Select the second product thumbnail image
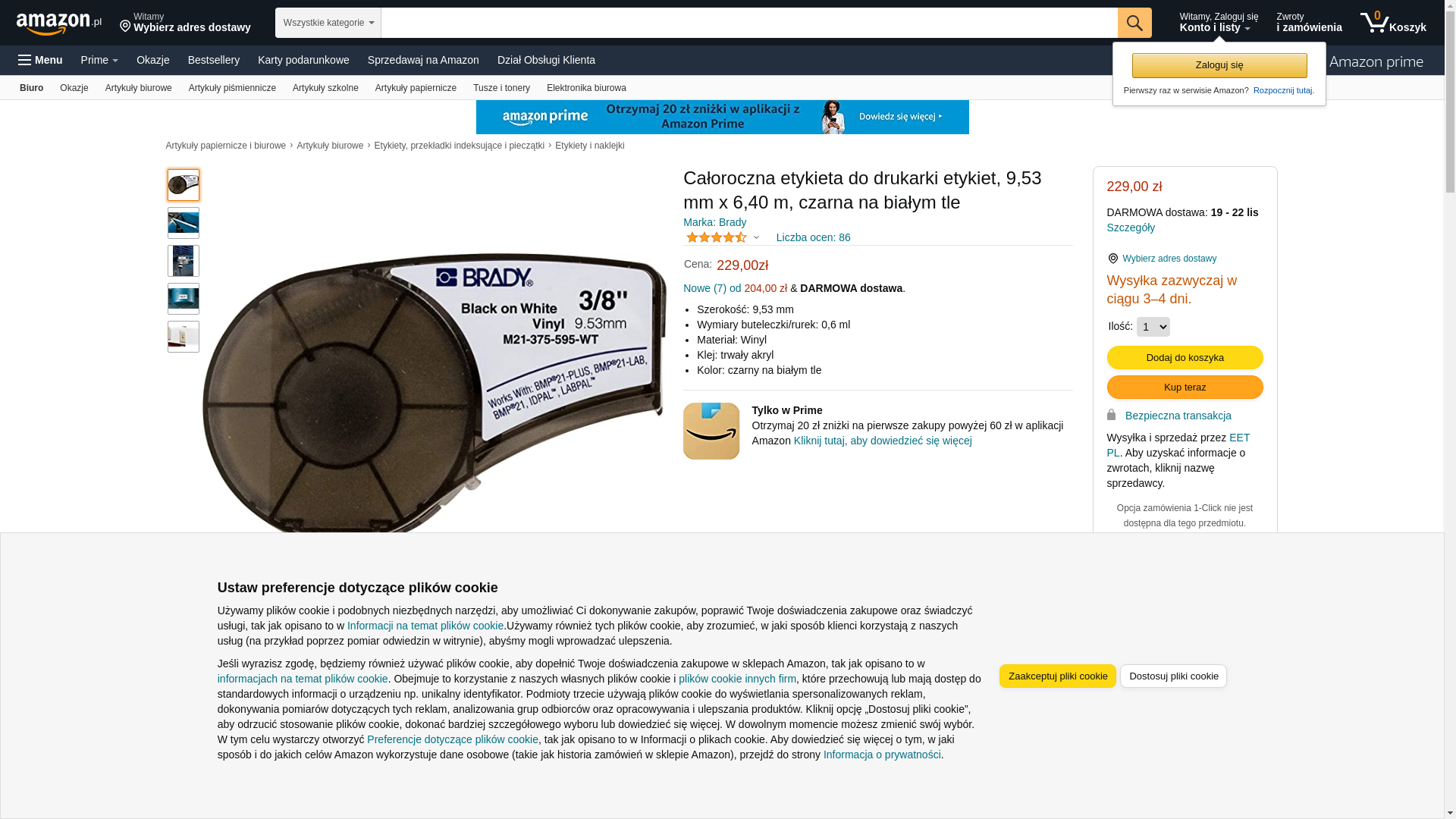Screen dimensions: 1456x819 point(184,223)
